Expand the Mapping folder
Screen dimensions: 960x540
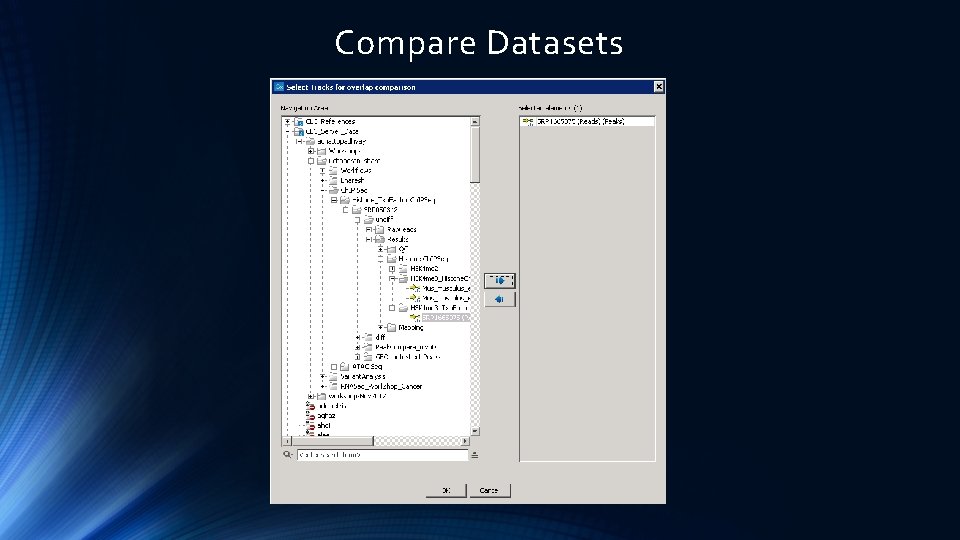point(381,328)
